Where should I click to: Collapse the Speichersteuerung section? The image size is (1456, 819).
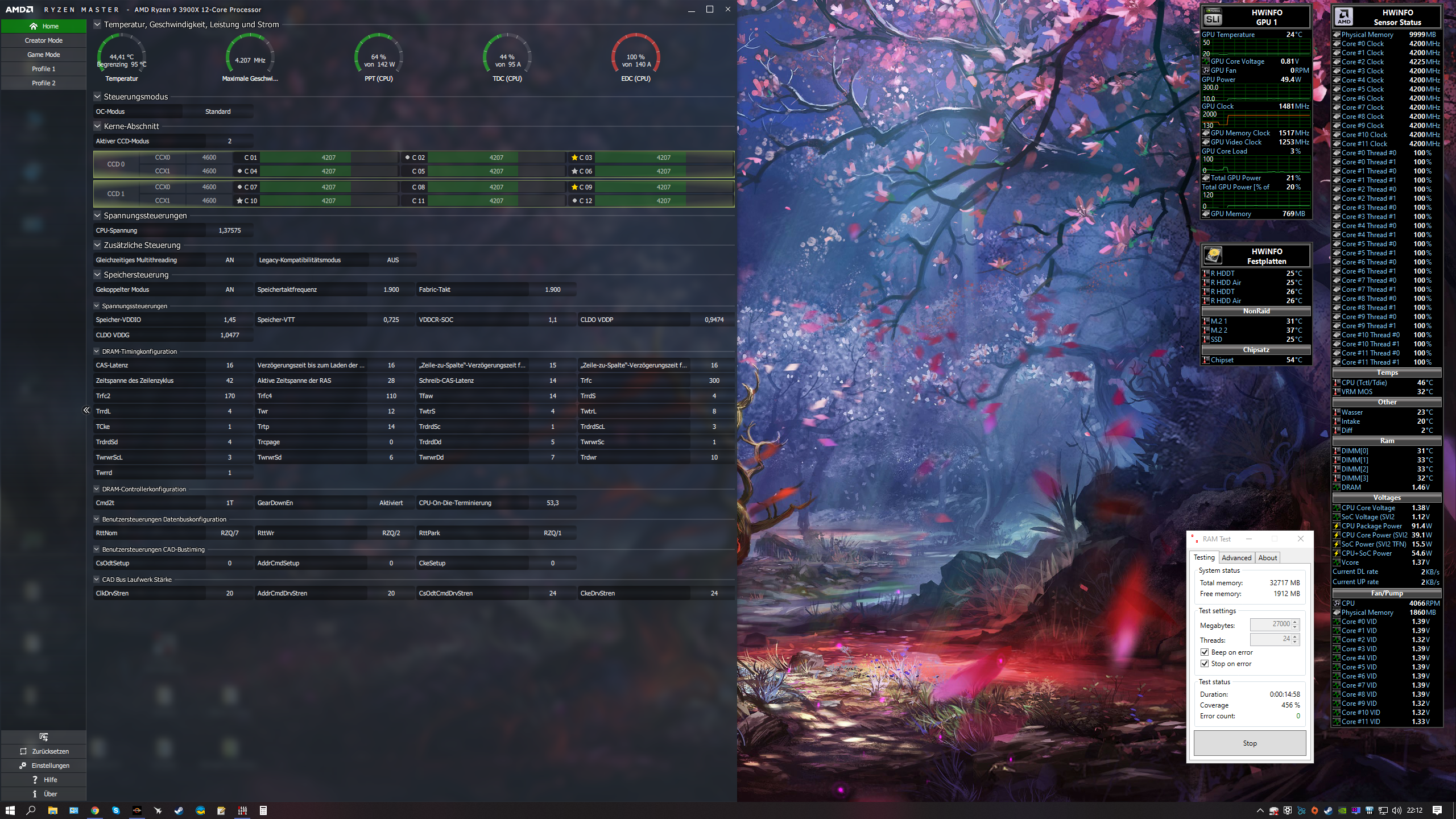click(97, 275)
